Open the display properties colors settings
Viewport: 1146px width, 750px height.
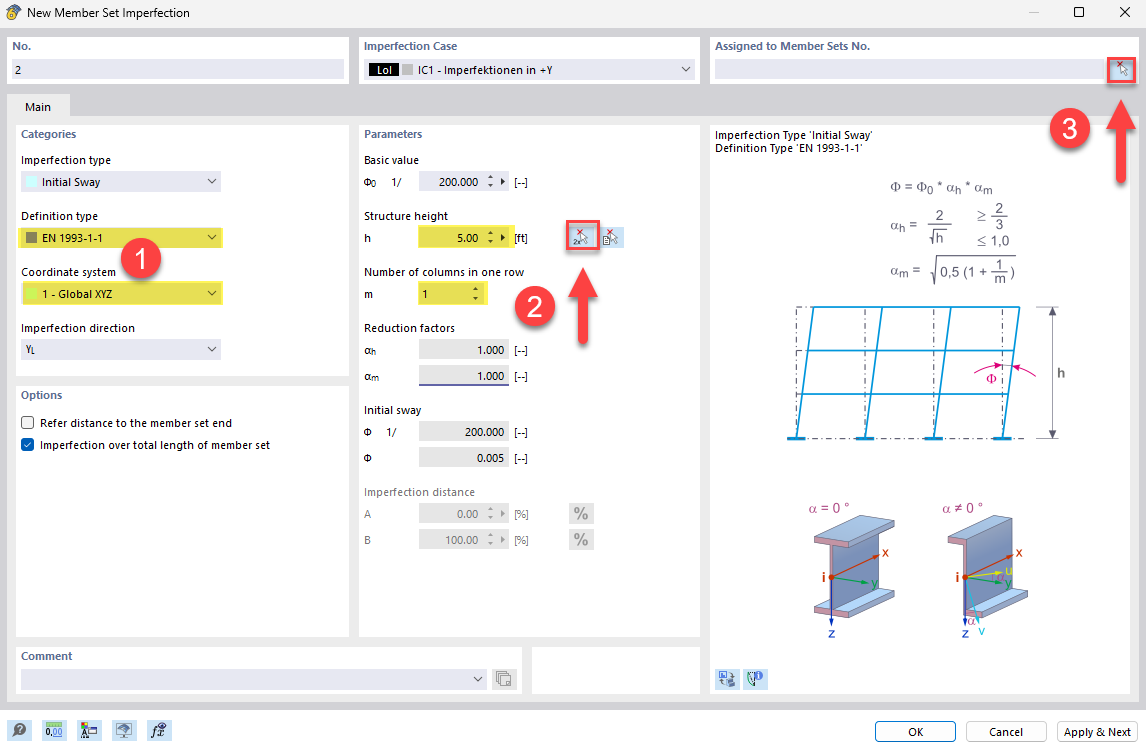click(88, 730)
